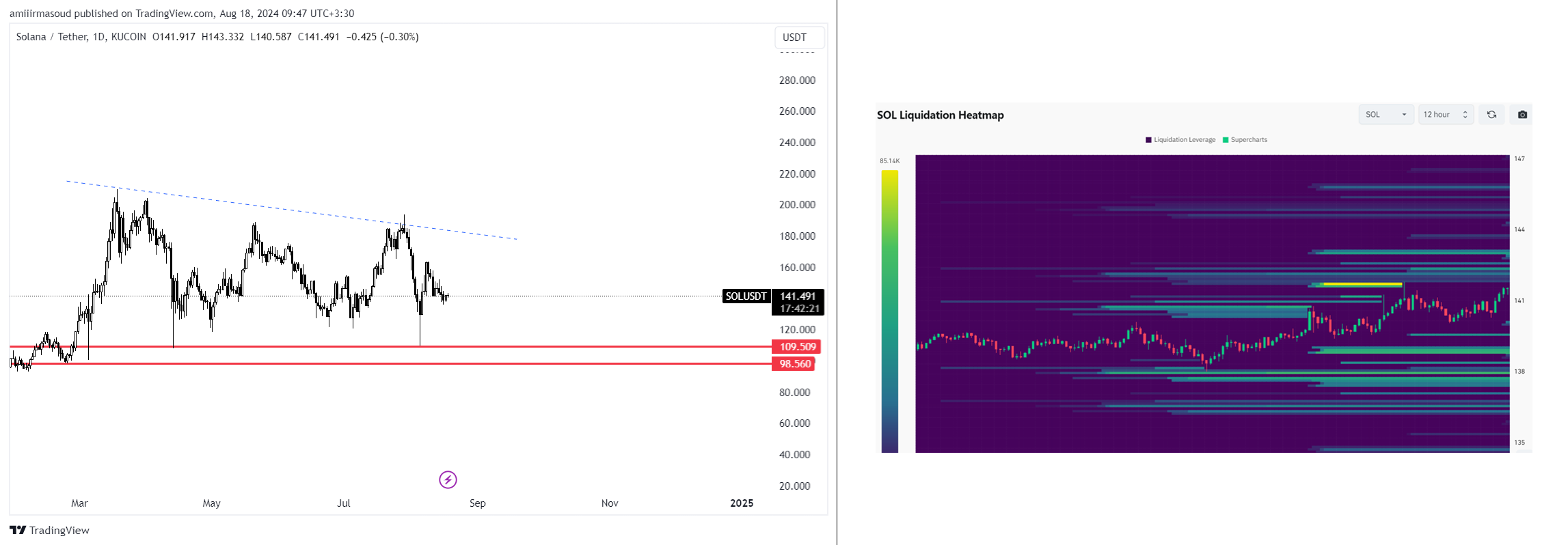
Task: Click the Solana / Tether, 1D, KUCOIN legend text
Action: (x=81, y=37)
